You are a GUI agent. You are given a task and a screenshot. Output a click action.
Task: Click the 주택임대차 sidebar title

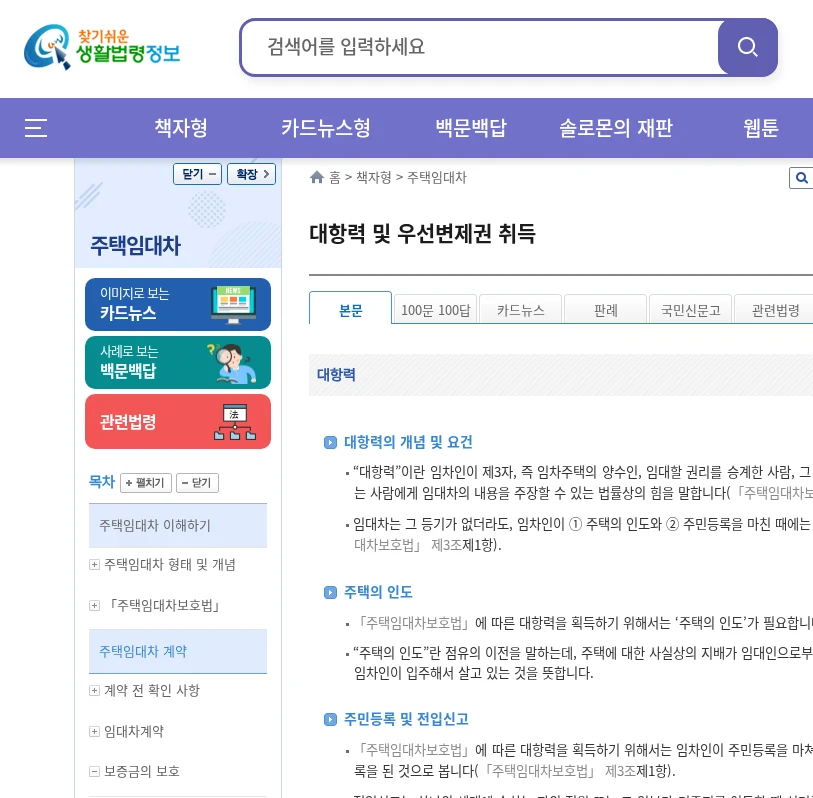click(x=135, y=245)
